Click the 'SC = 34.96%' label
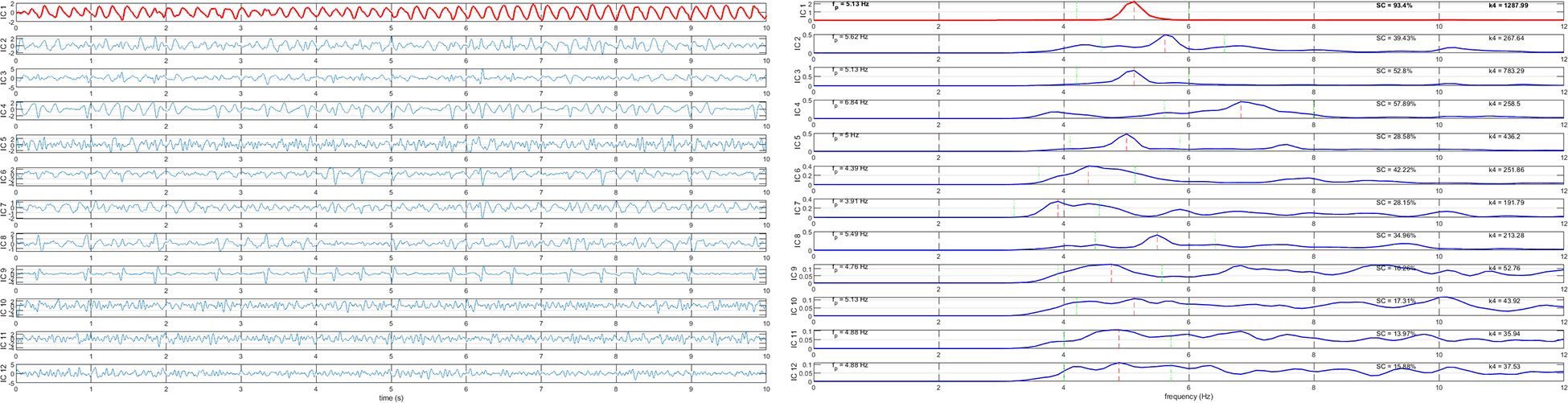 [x=1395, y=236]
